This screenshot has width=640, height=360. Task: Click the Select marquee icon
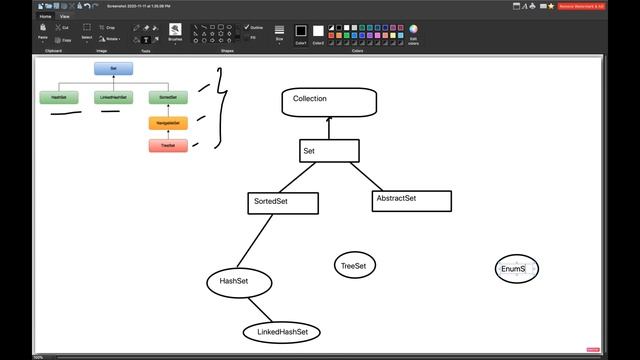coord(87,27)
